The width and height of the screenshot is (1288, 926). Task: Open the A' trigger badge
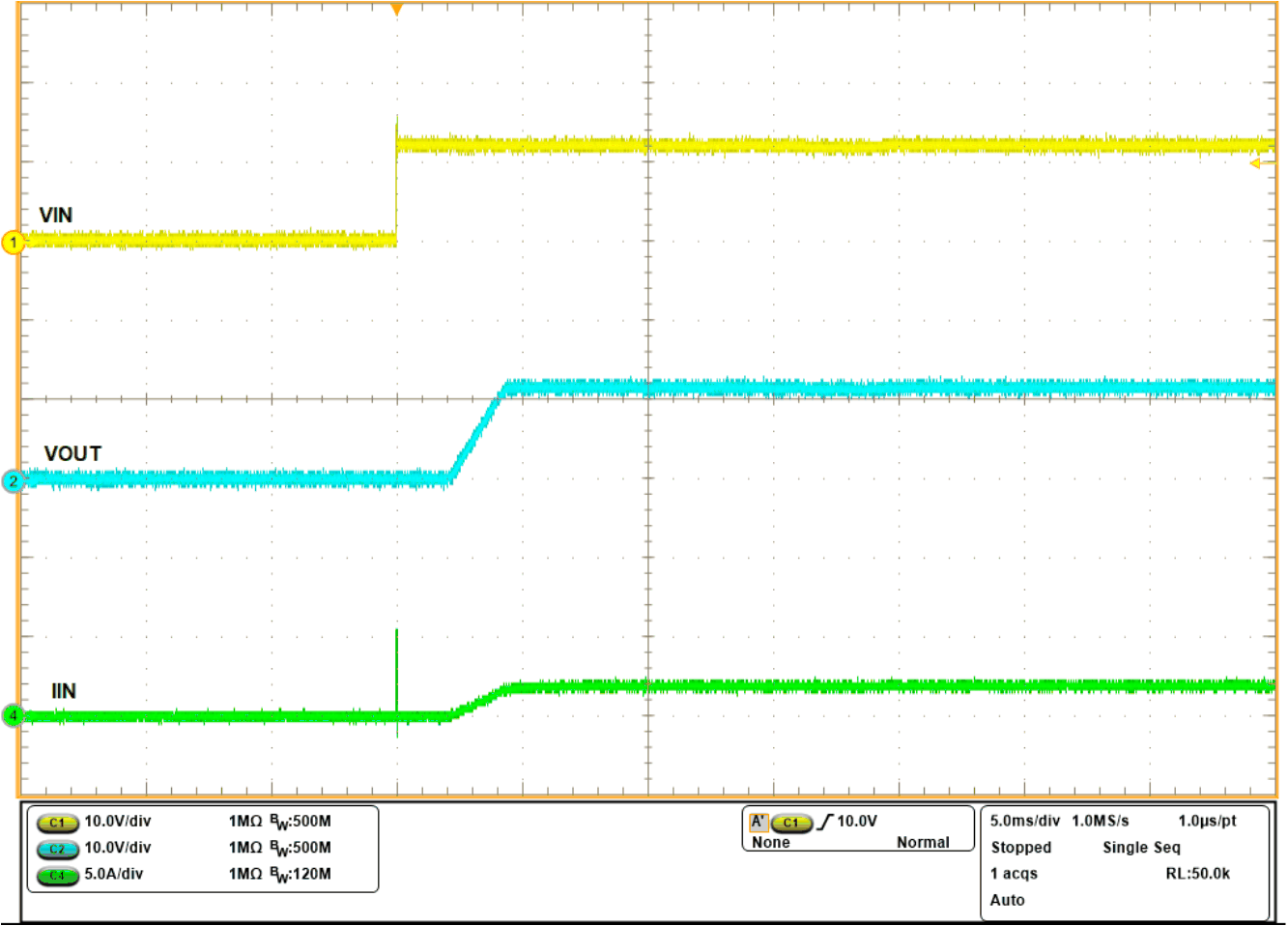click(x=760, y=820)
